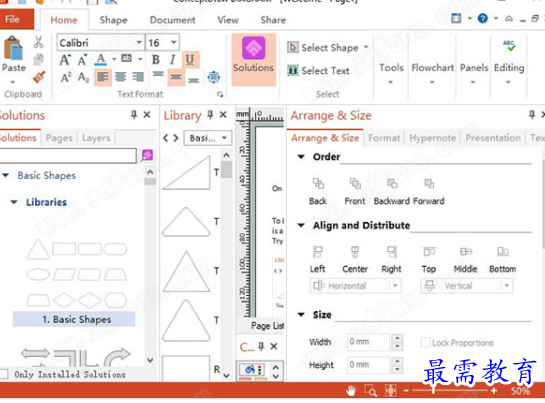The image size is (545, 403).
Task: Pin the Solutions panel
Action: pyautogui.click(x=134, y=114)
